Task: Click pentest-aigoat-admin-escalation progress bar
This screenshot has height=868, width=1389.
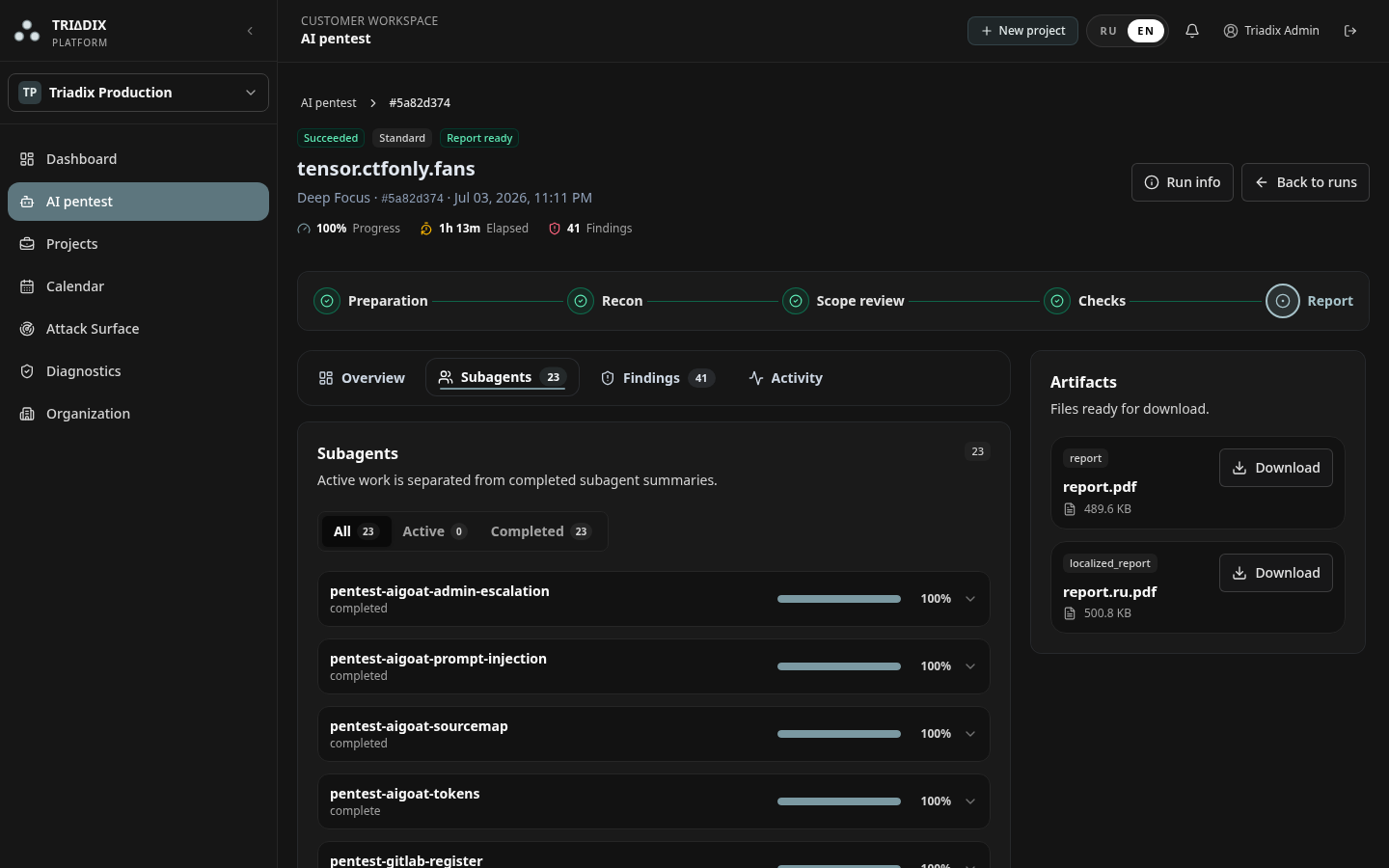Action: tap(839, 599)
